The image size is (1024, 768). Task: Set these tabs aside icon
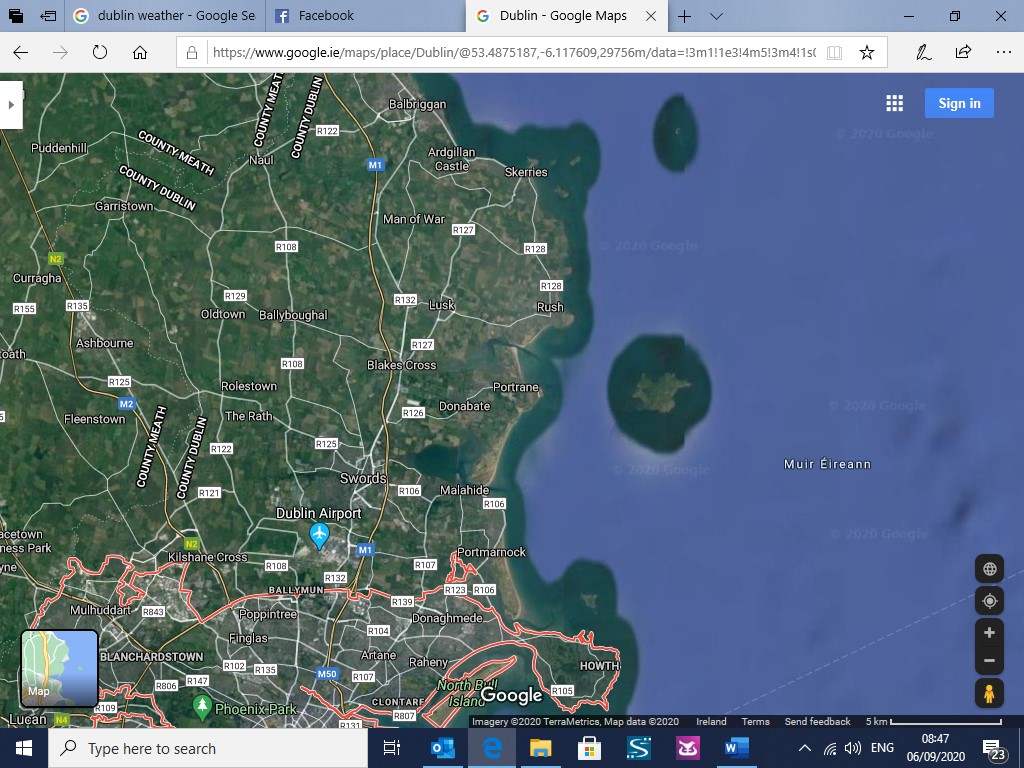(48, 16)
